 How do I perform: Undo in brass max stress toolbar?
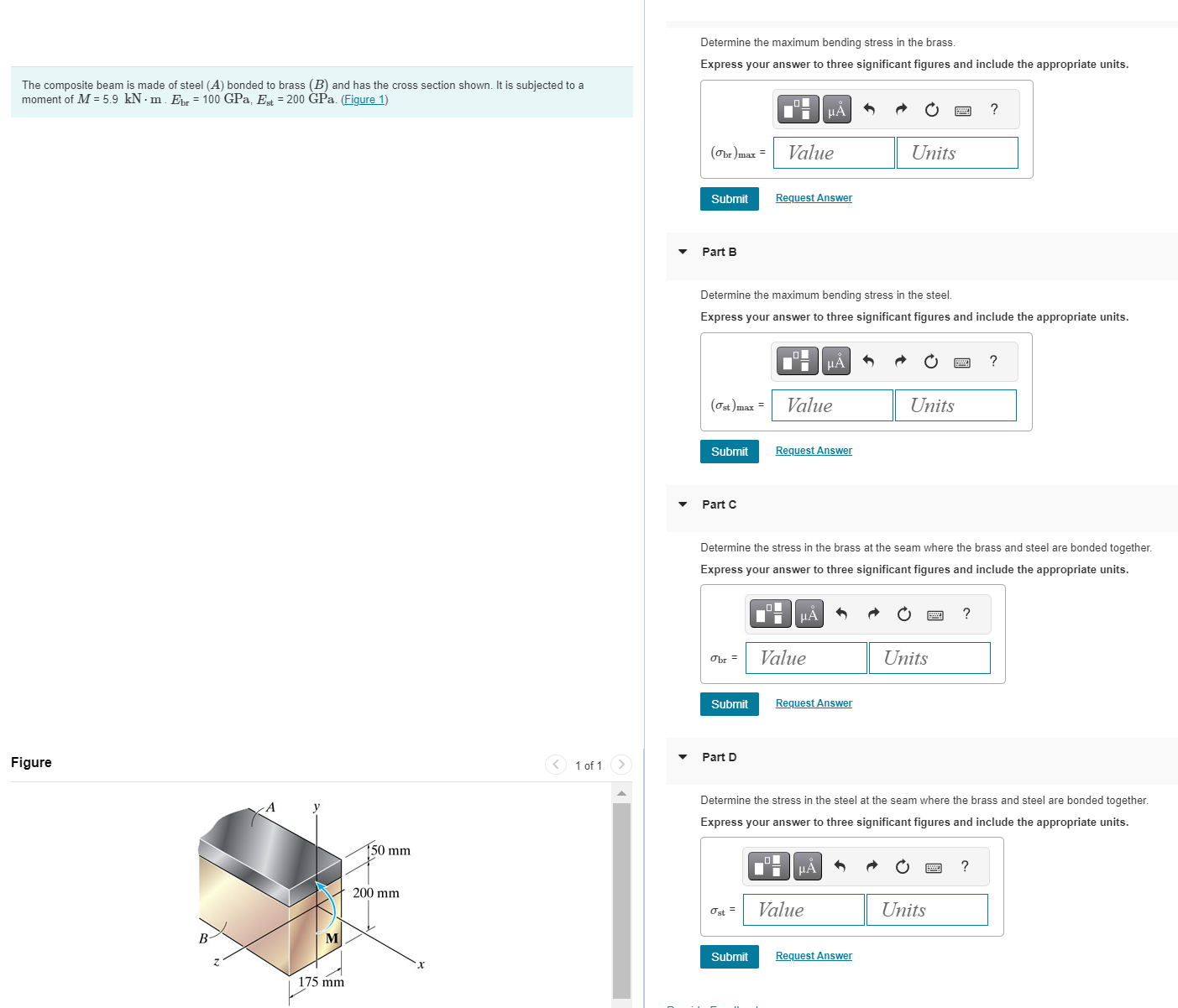click(869, 109)
